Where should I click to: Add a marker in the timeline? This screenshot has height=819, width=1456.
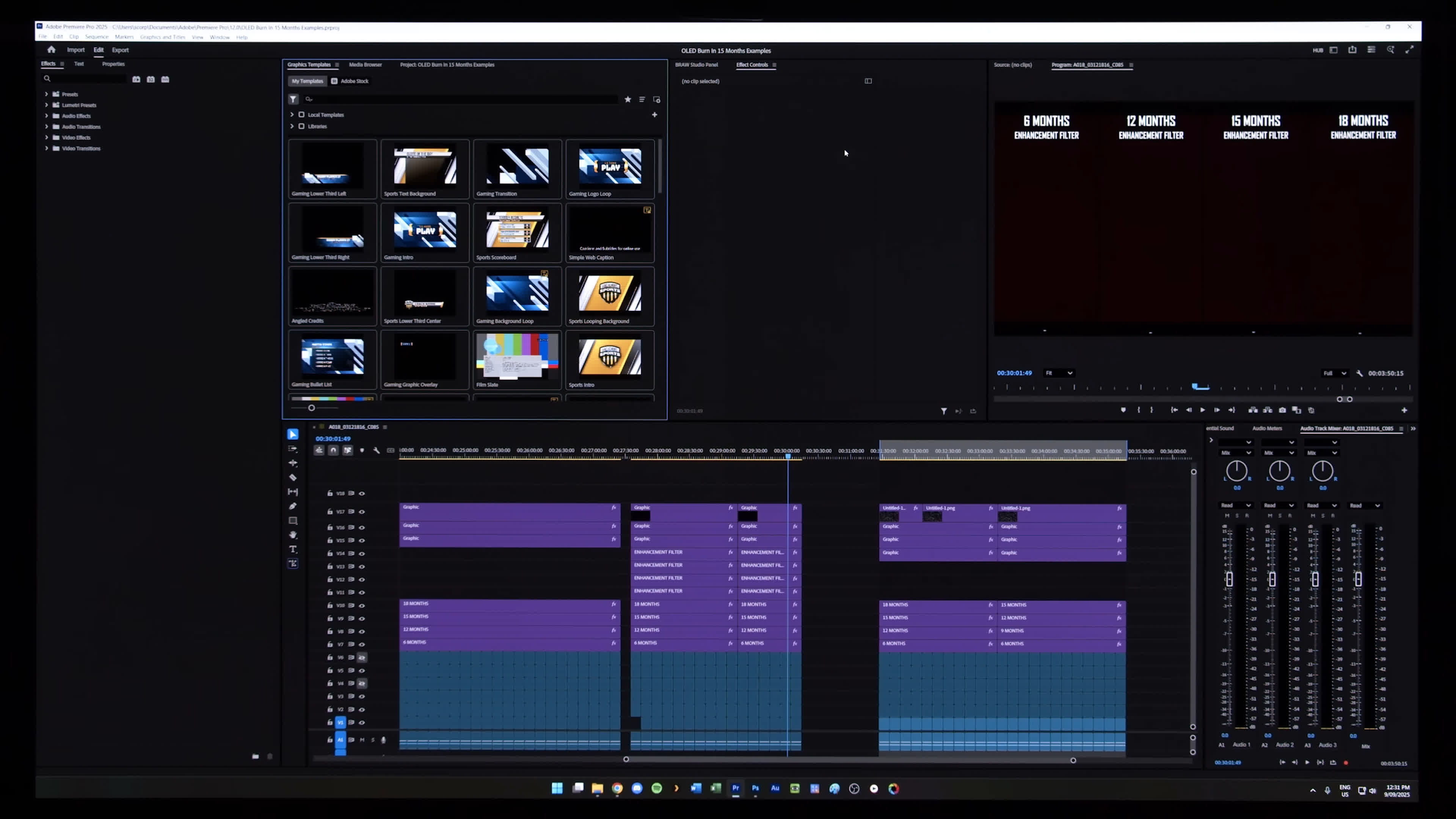362,450
